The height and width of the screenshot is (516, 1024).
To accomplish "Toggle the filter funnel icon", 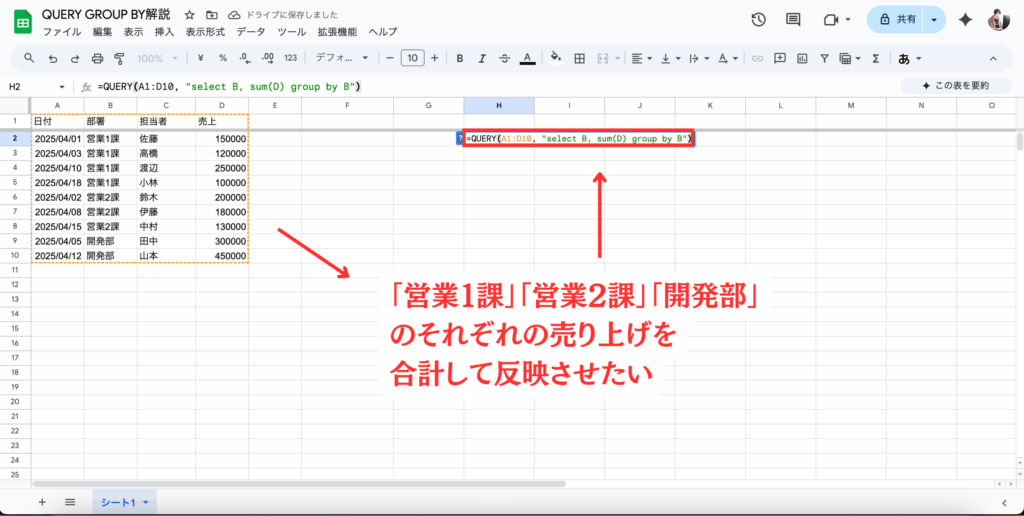I will [x=825, y=58].
